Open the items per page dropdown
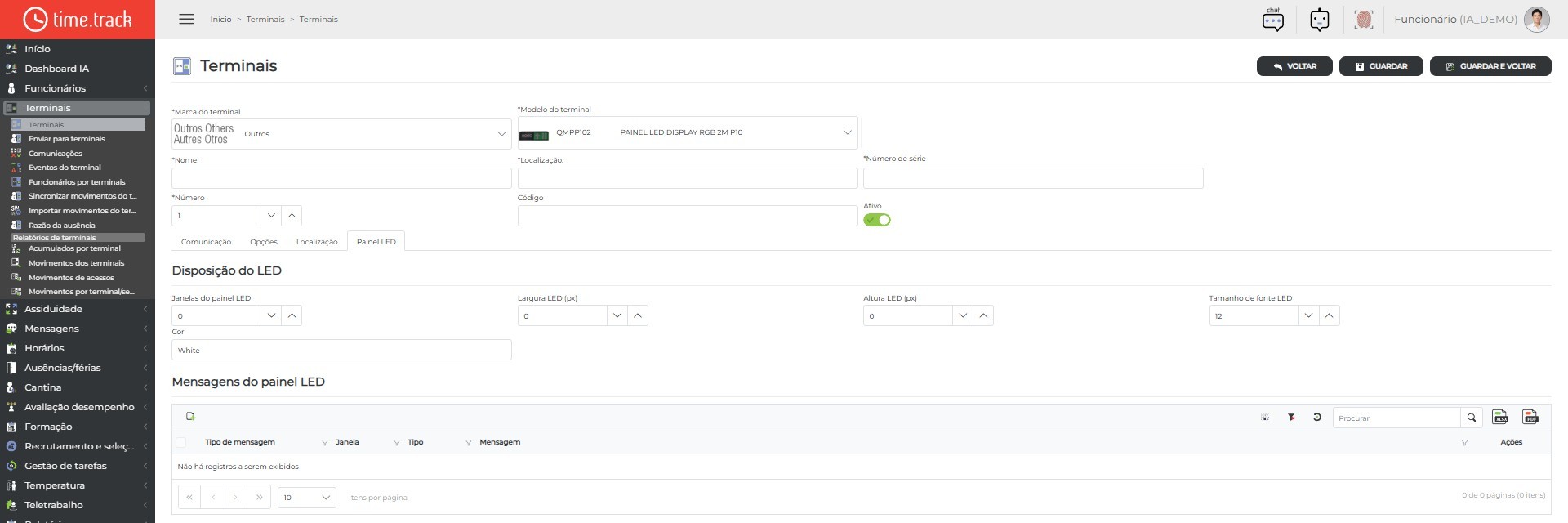Image resolution: width=1568 pixels, height=523 pixels. (307, 498)
